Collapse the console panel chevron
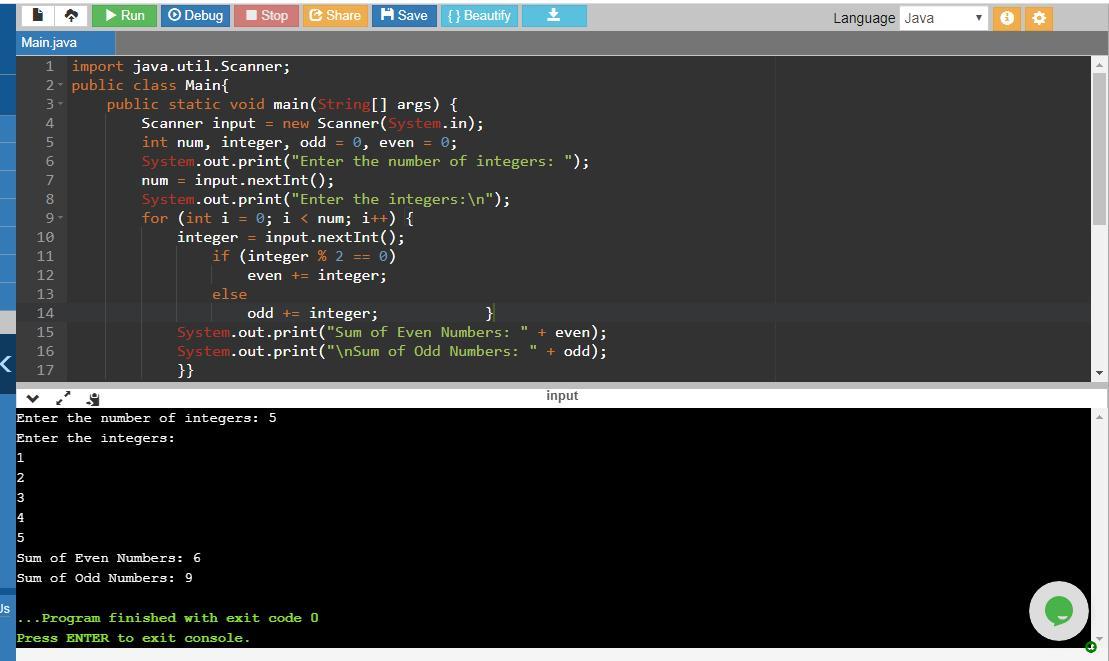The height and width of the screenshot is (661, 1109). (32, 398)
